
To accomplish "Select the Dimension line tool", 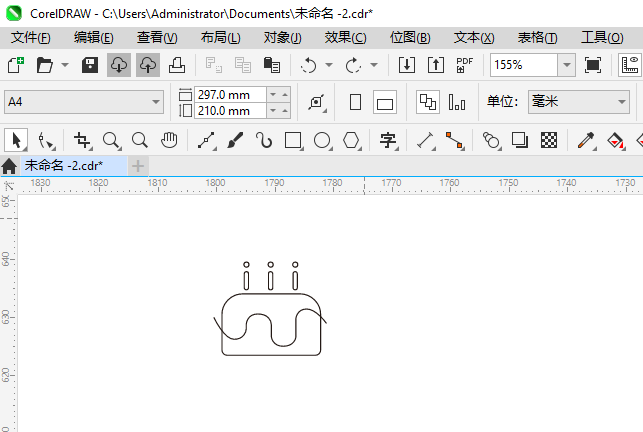I will (425, 140).
